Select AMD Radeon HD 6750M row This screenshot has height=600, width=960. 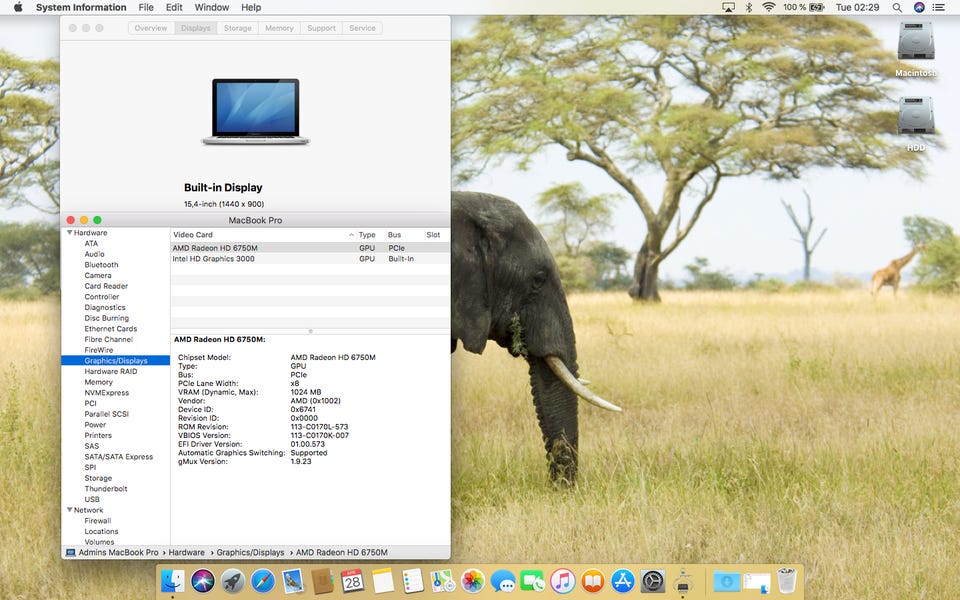[310, 248]
